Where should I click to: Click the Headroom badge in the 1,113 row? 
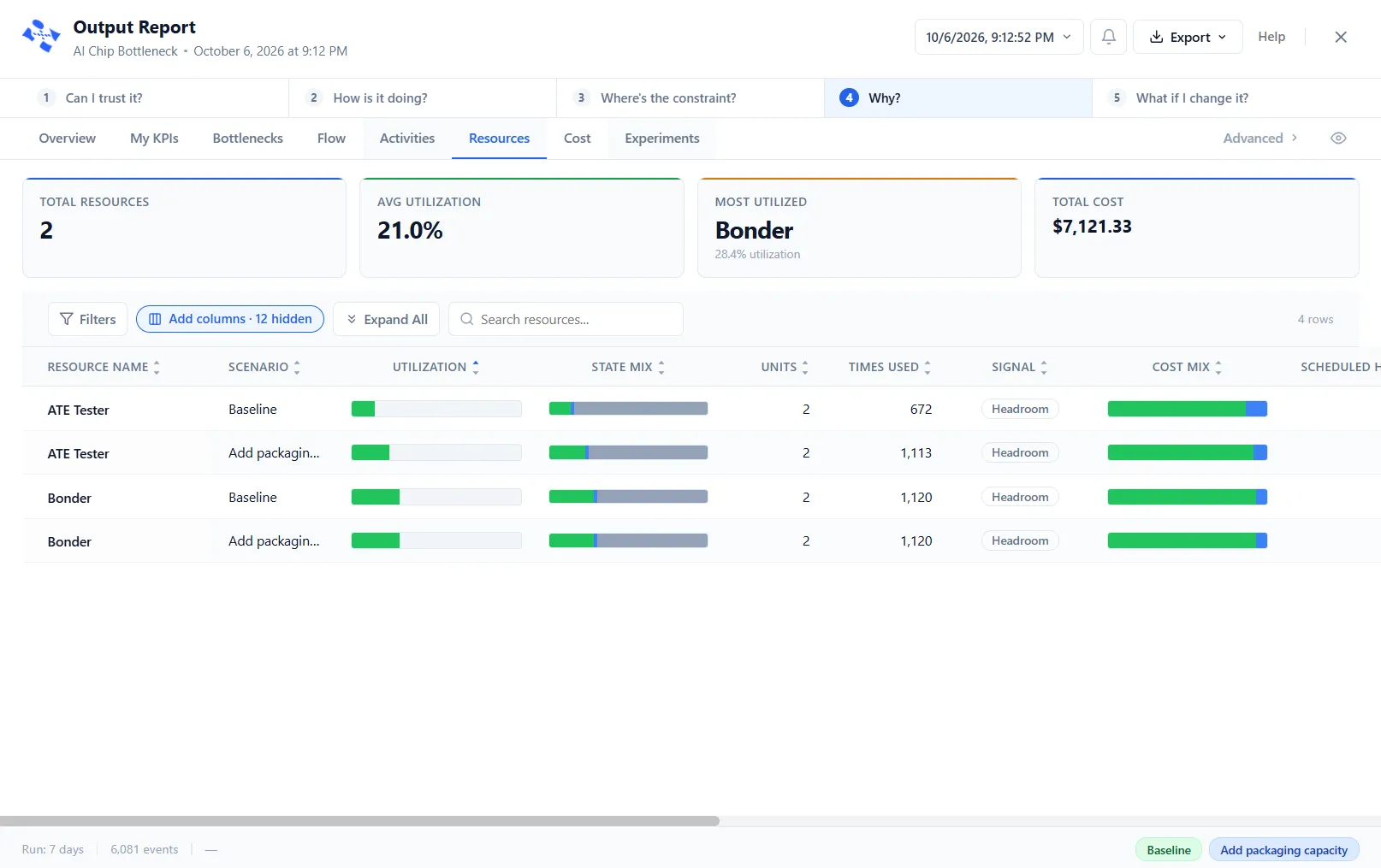(1020, 452)
